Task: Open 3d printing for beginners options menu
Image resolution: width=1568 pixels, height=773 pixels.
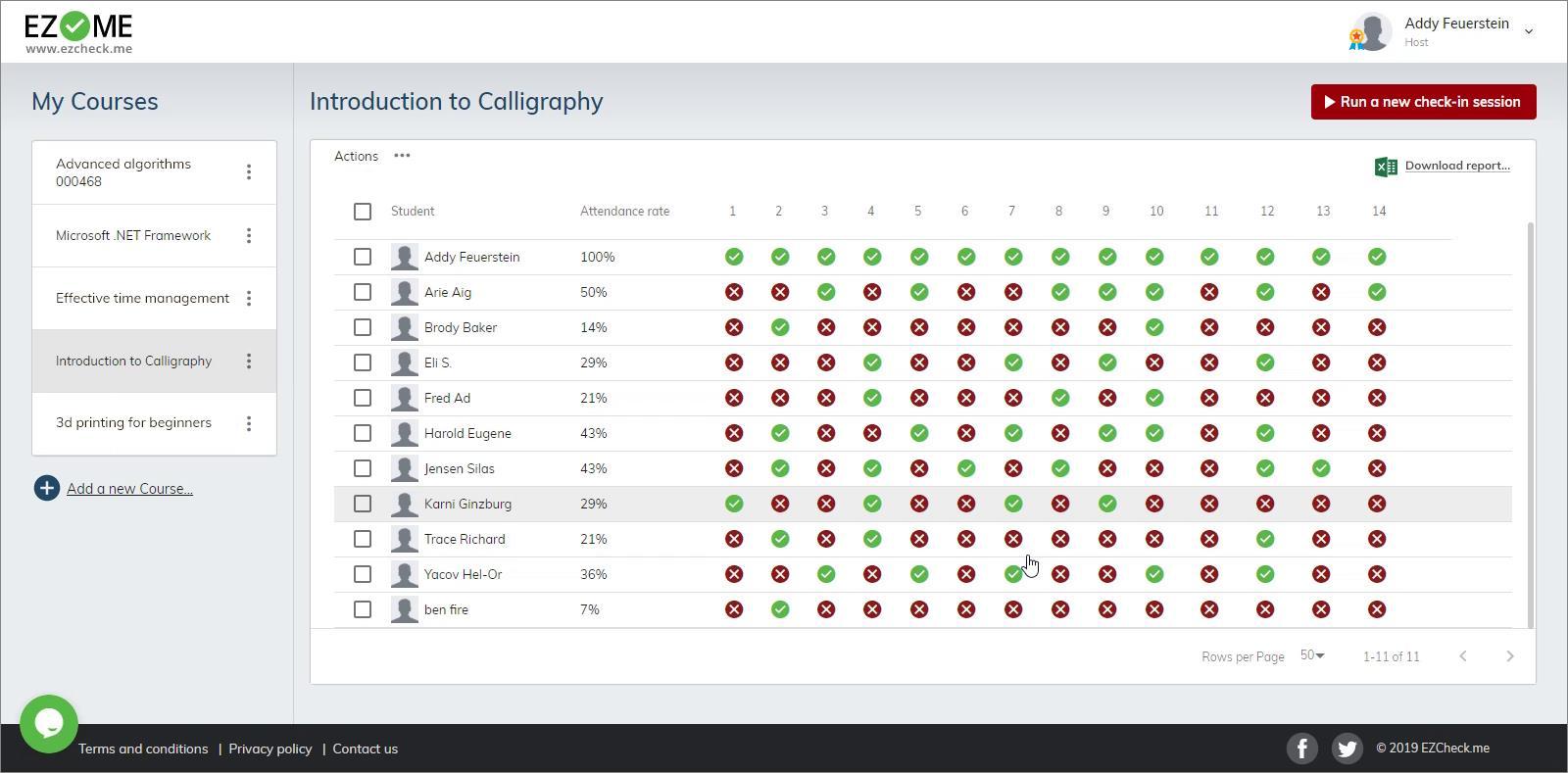Action: click(249, 423)
